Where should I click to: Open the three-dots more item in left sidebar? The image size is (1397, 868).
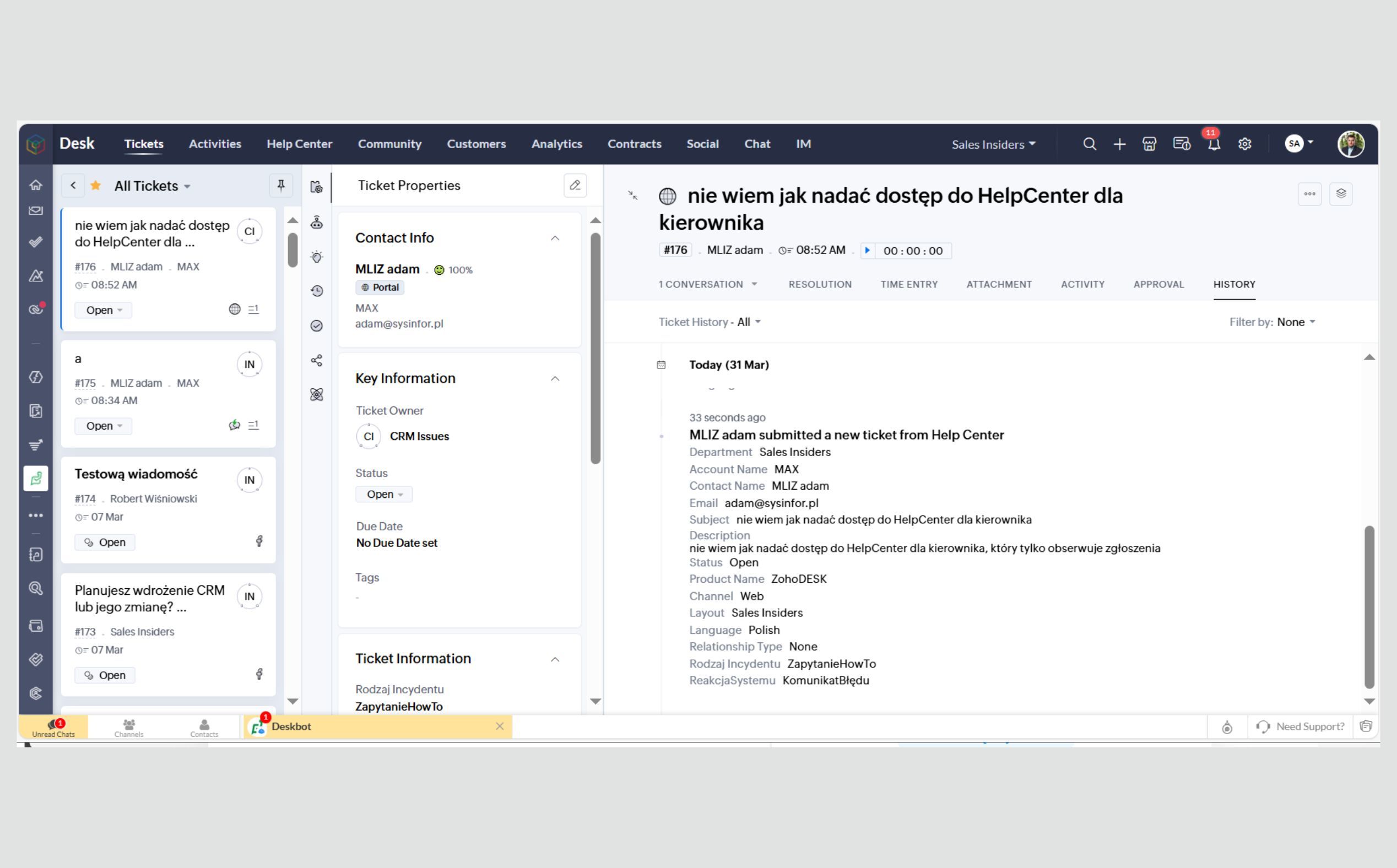tap(36, 516)
